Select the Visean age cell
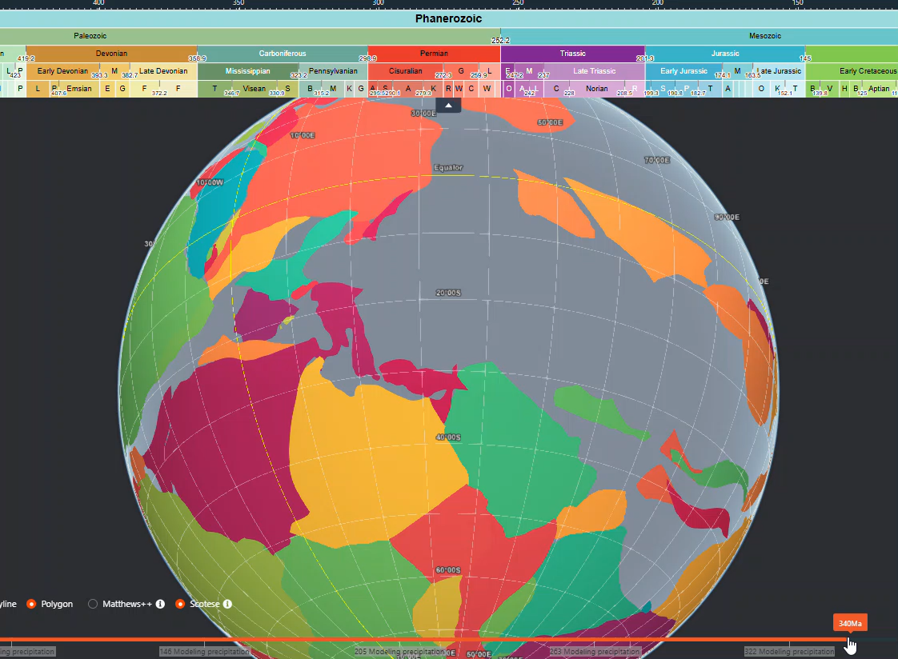The height and width of the screenshot is (659, 898). [254, 89]
